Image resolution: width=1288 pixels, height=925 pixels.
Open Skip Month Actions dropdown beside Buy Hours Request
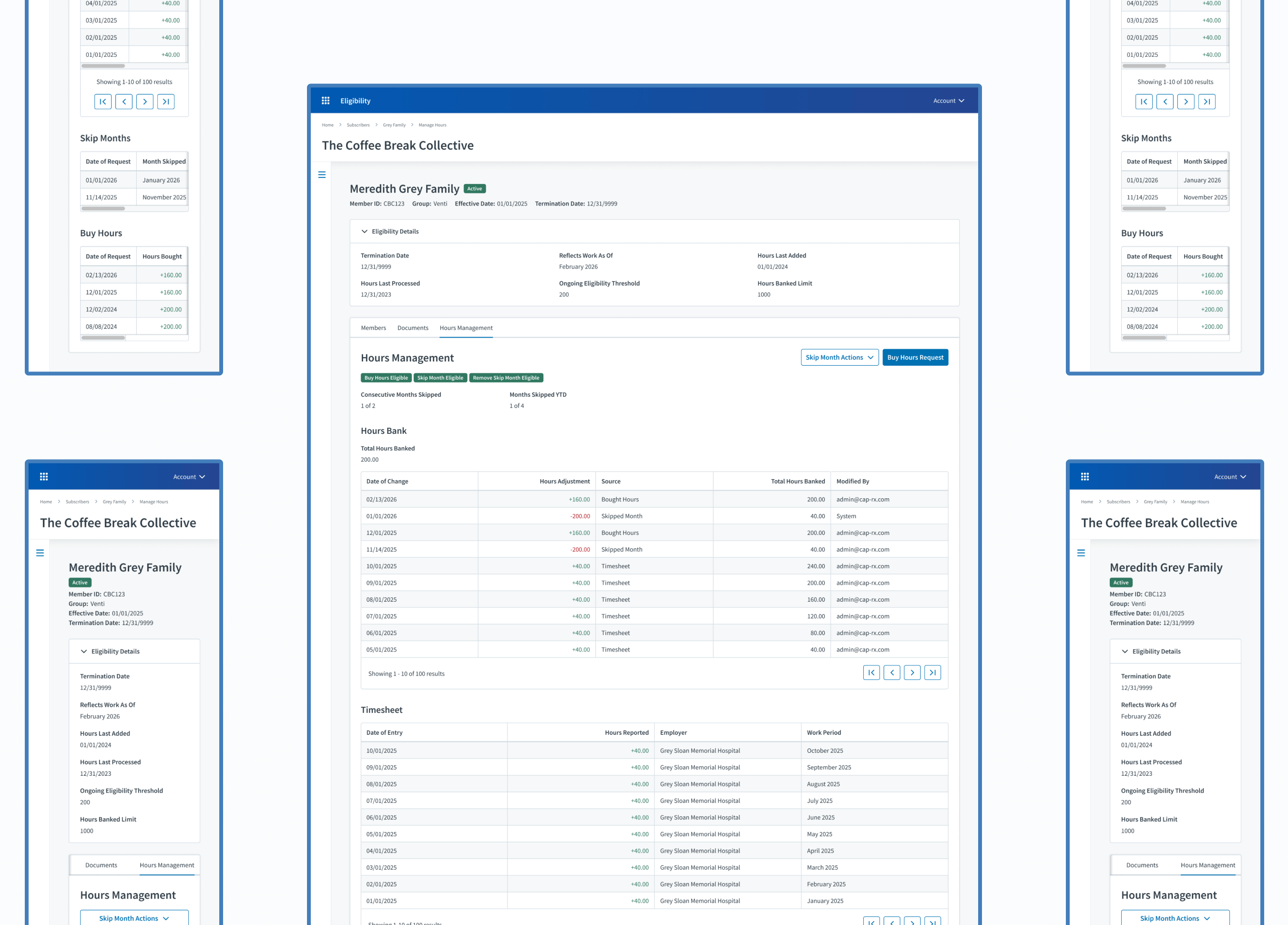pos(839,358)
